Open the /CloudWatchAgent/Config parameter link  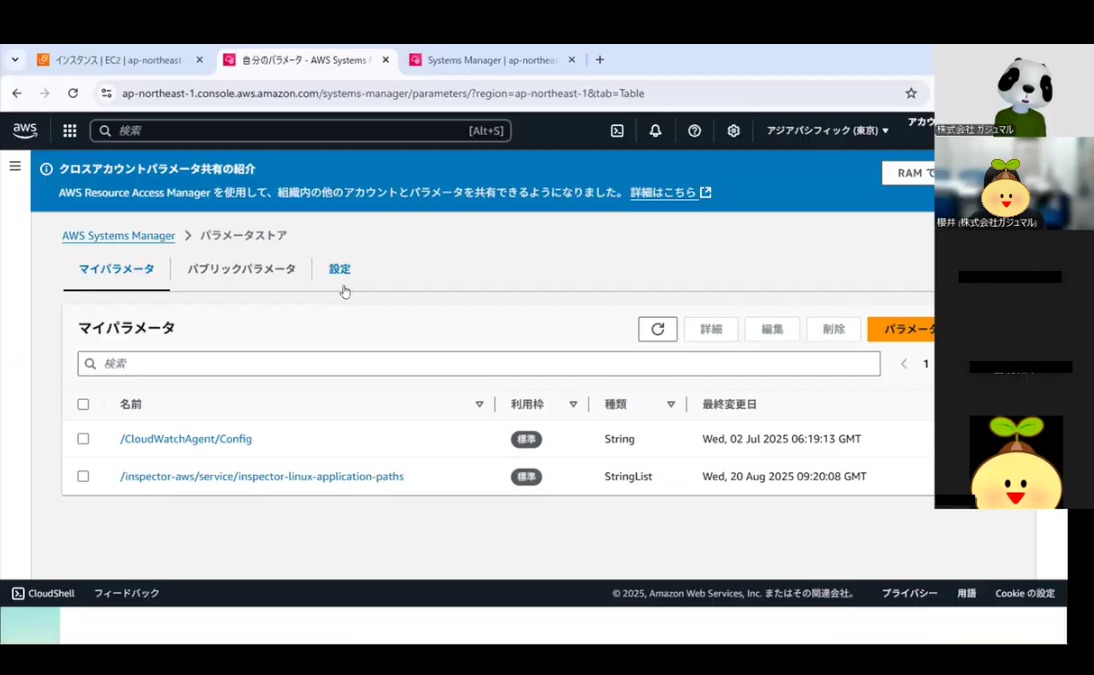click(186, 439)
